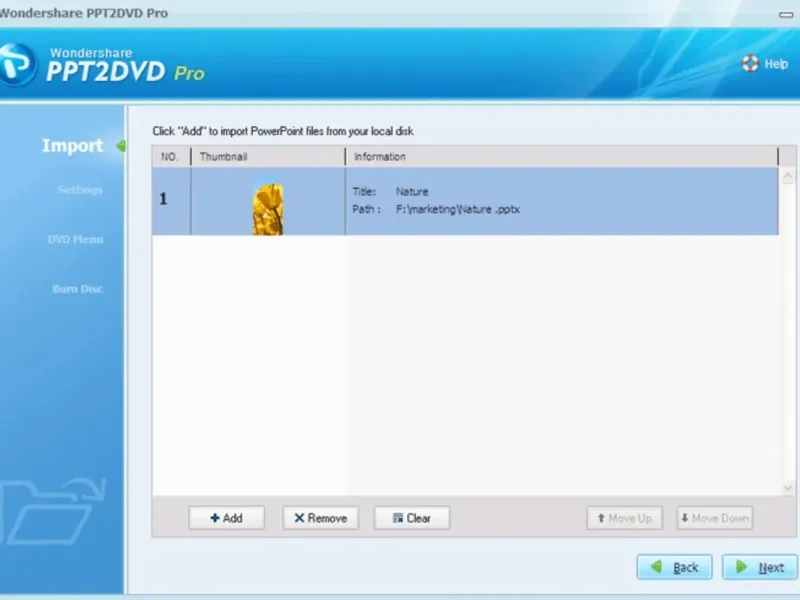The width and height of the screenshot is (800, 600).
Task: Go Back to the previous step
Action: coord(674,567)
